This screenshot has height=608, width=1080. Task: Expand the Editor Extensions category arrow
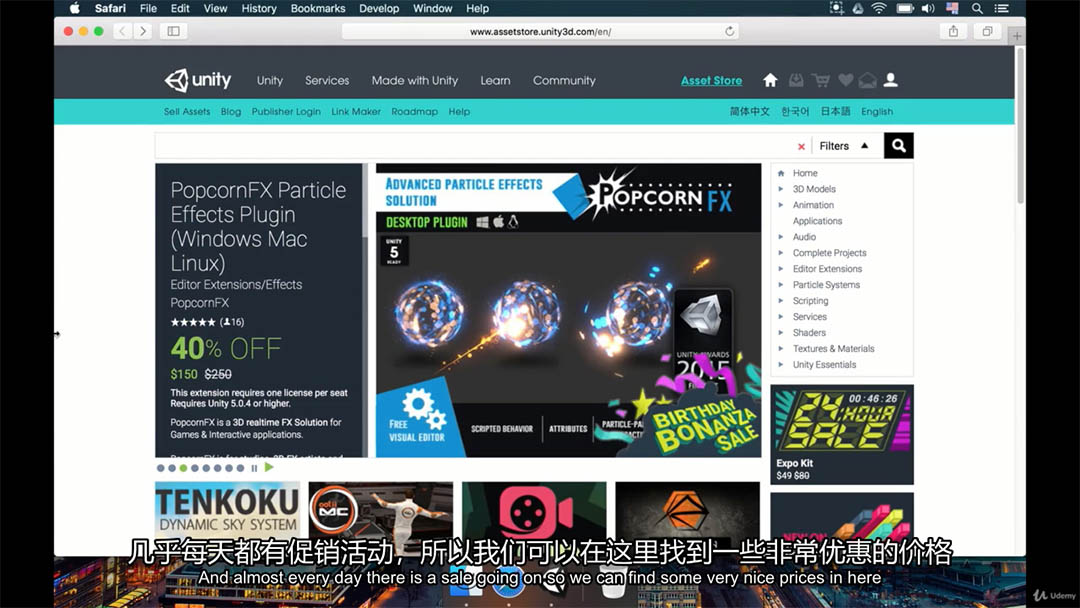[780, 269]
